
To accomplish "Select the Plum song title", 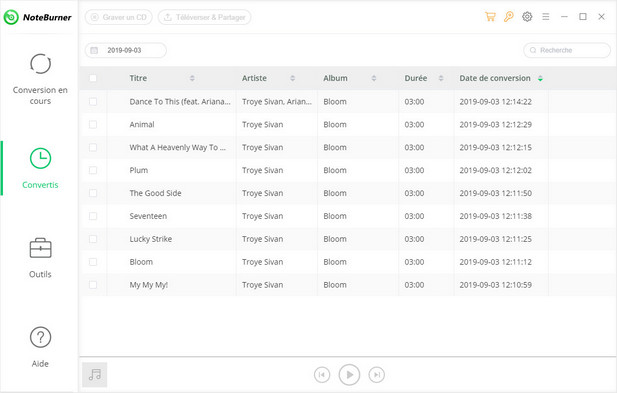I will (139, 170).
